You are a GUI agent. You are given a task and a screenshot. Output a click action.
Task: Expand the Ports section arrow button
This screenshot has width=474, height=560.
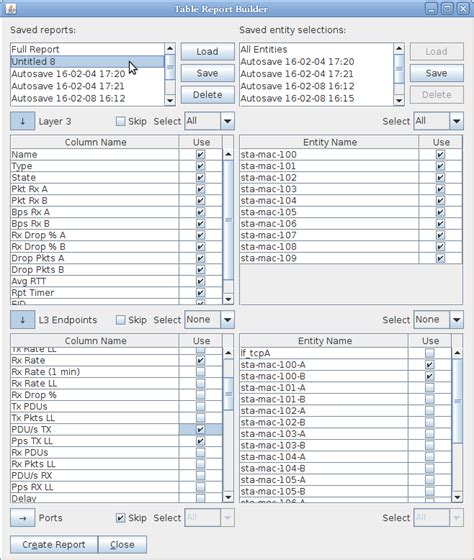[x=23, y=518]
